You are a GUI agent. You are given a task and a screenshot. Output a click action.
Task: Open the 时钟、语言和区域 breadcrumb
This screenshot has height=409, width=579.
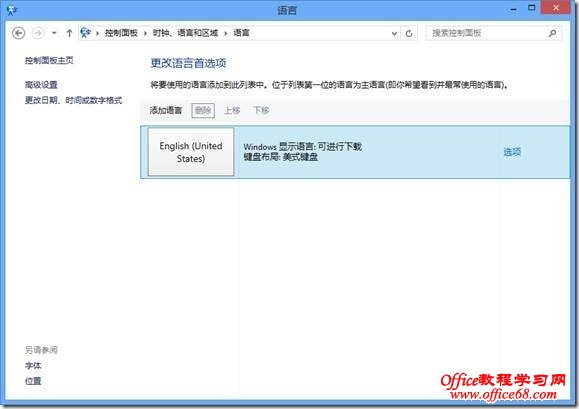click(185, 33)
